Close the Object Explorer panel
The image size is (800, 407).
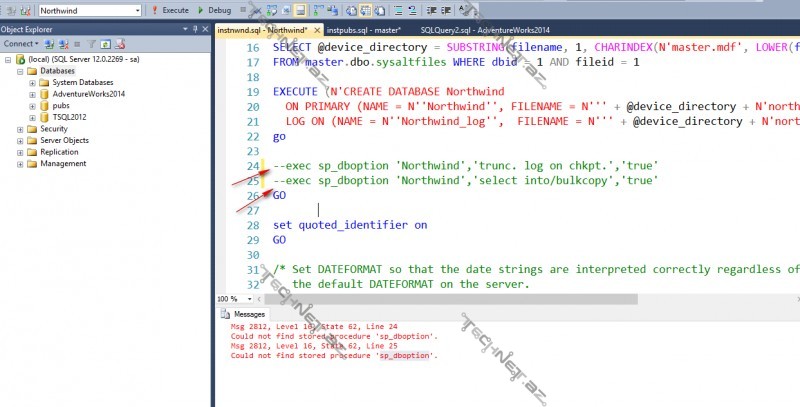pyautogui.click(x=205, y=30)
